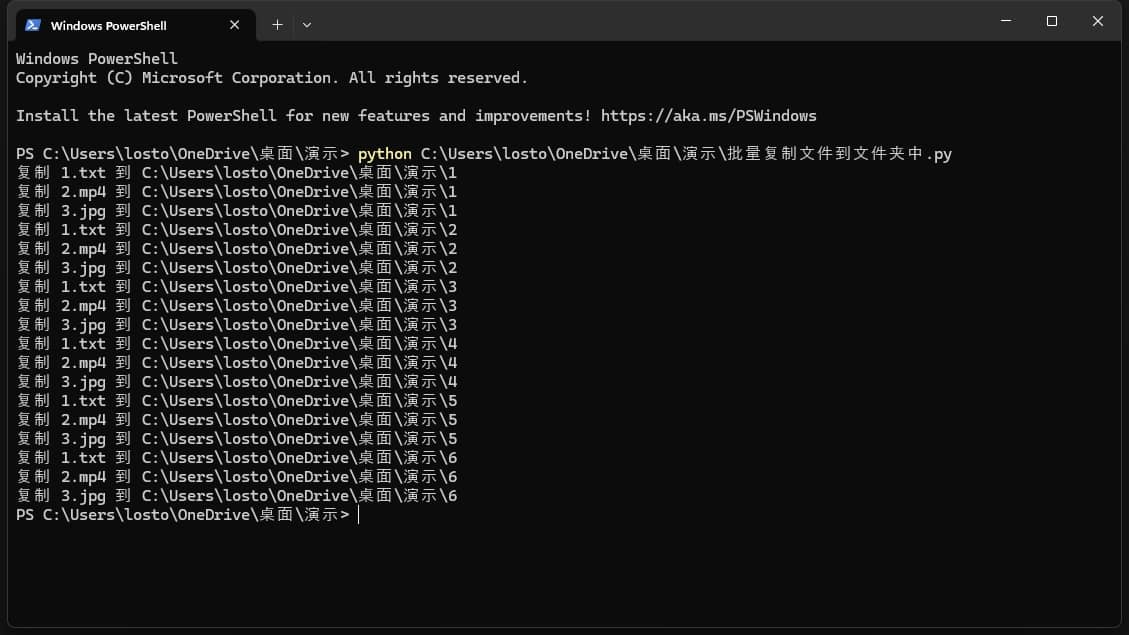
Task: Minimize the terminal window
Action: (x=1006, y=21)
